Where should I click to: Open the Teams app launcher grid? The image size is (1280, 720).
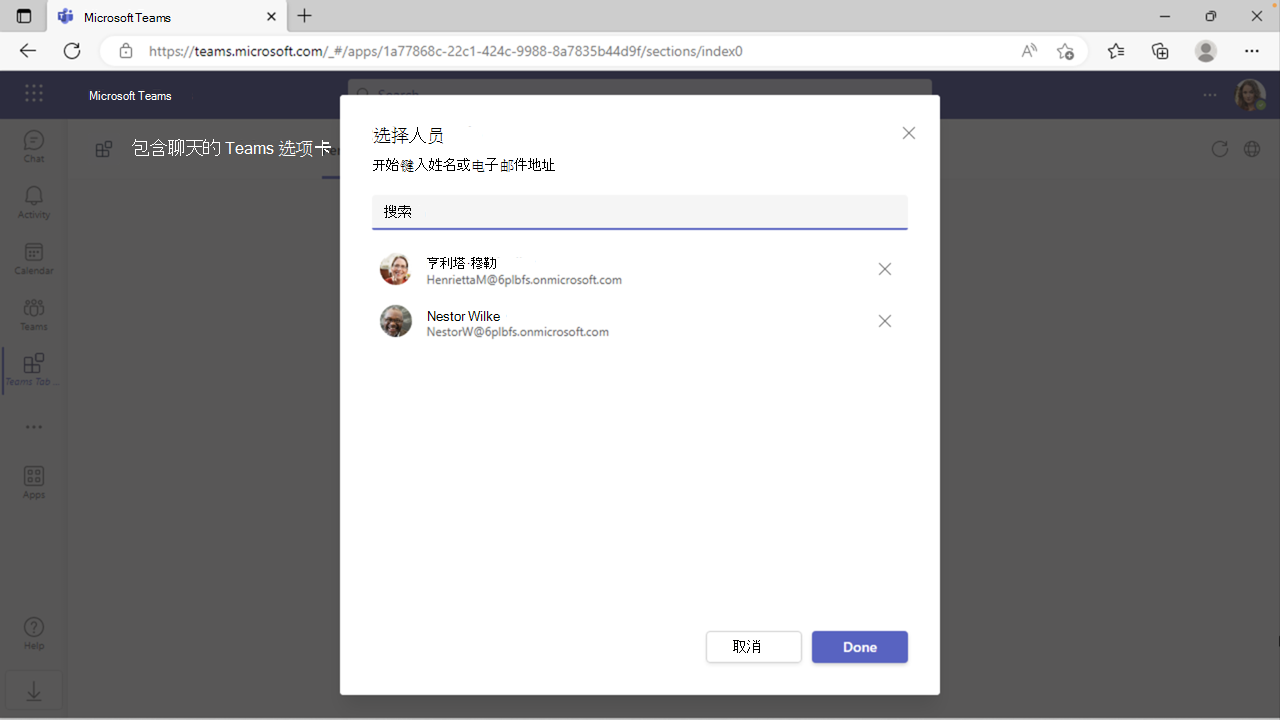point(34,94)
